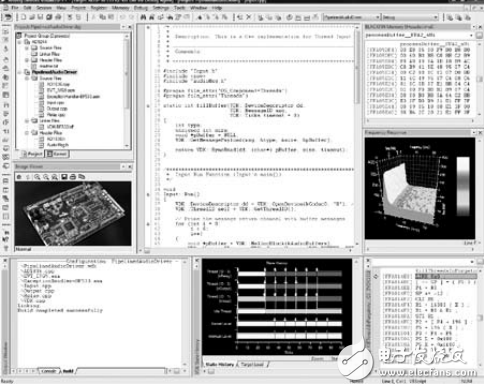Switch to the Console tab in output window

[49, 371]
